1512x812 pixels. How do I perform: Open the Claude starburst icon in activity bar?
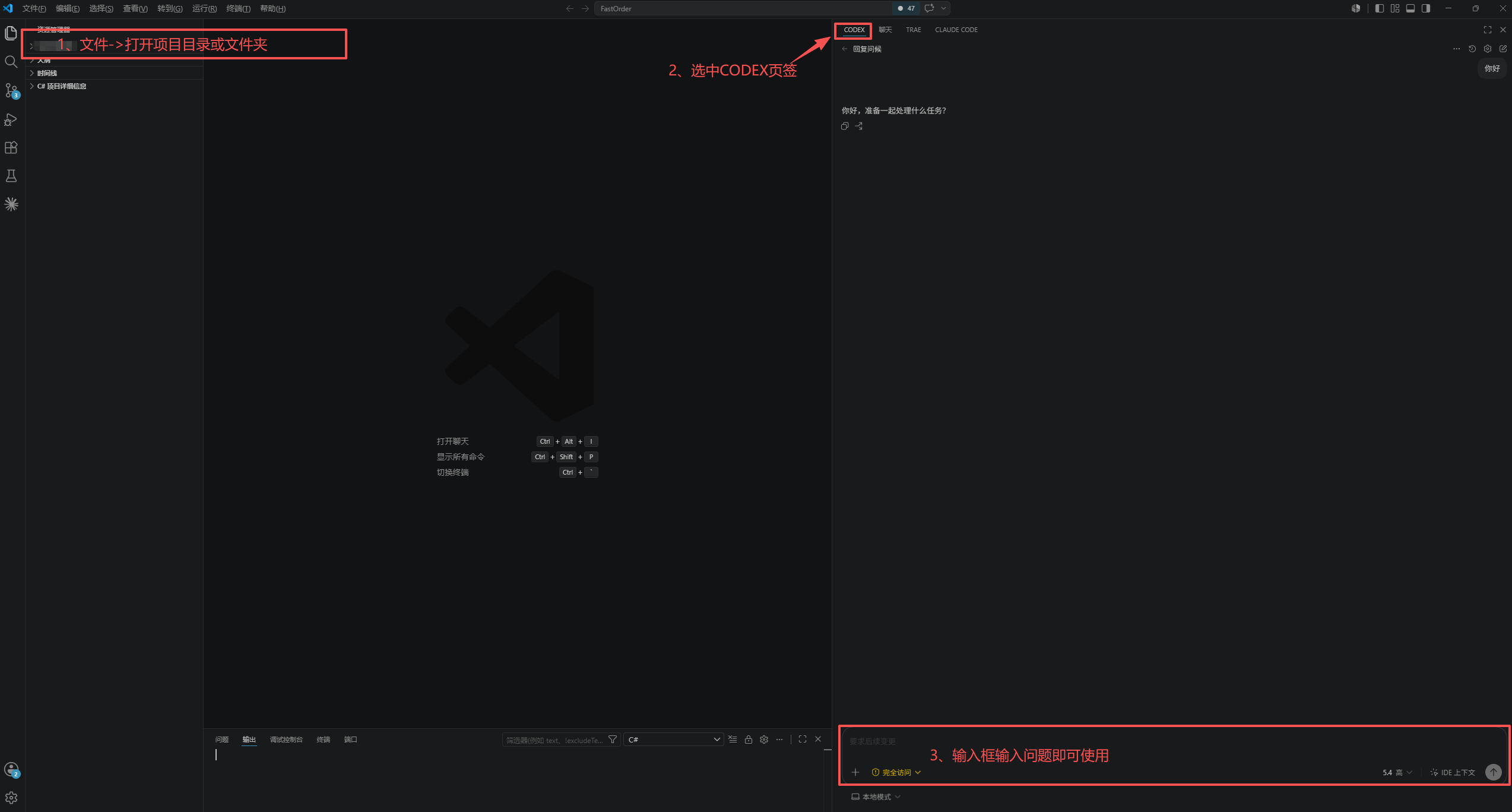pos(11,204)
